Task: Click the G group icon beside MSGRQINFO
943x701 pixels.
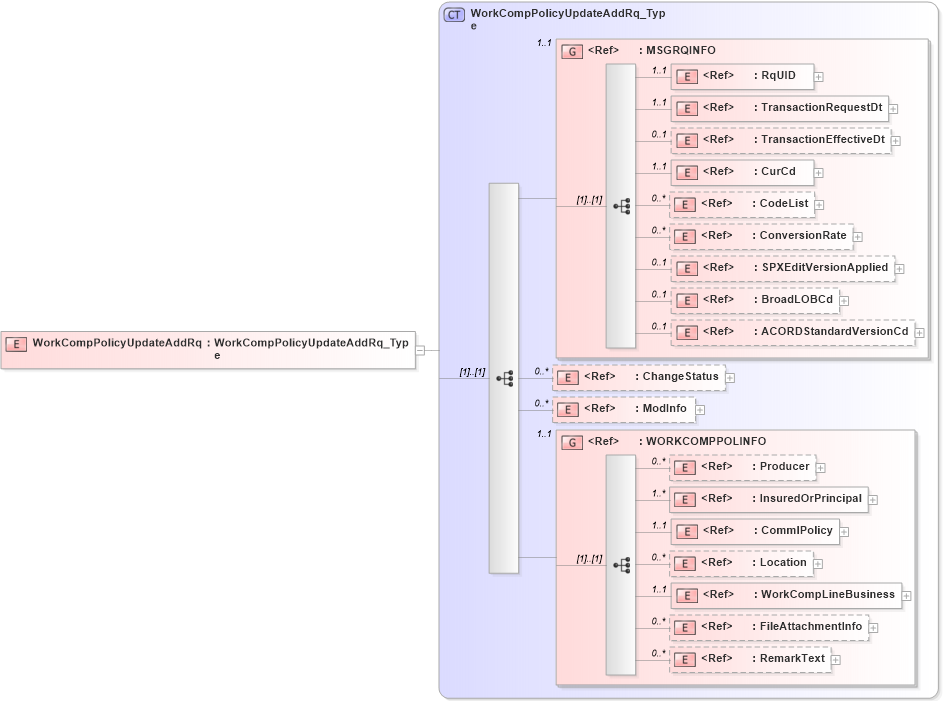Action: point(572,50)
